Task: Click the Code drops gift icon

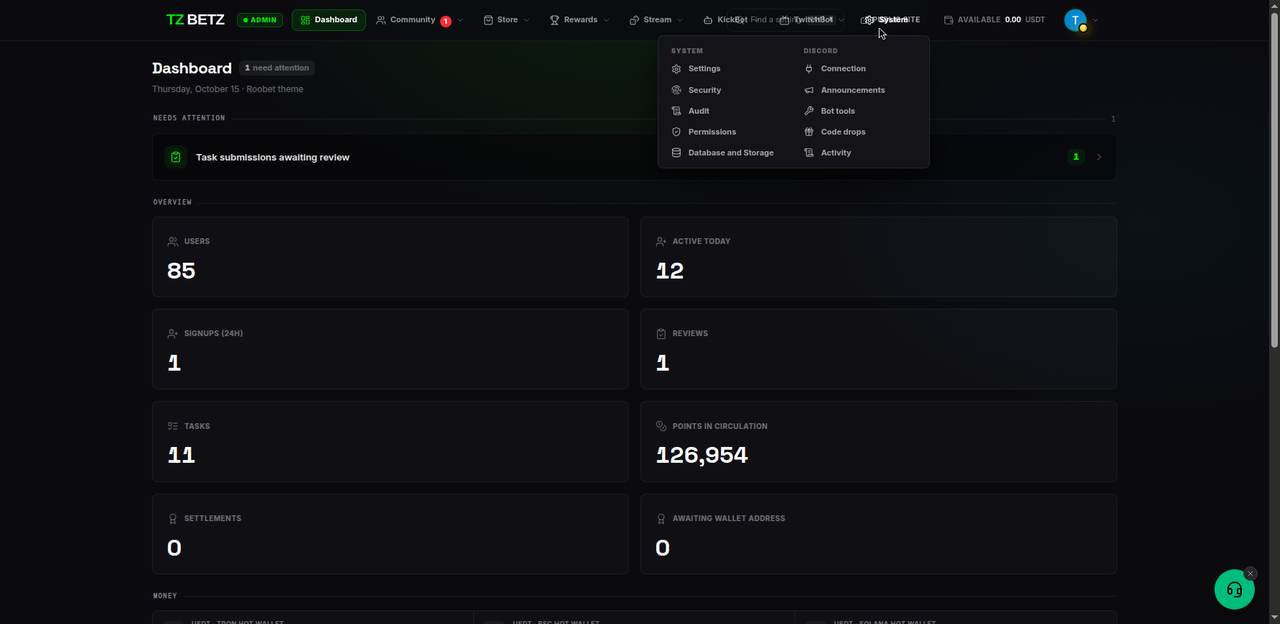Action: tap(809, 132)
